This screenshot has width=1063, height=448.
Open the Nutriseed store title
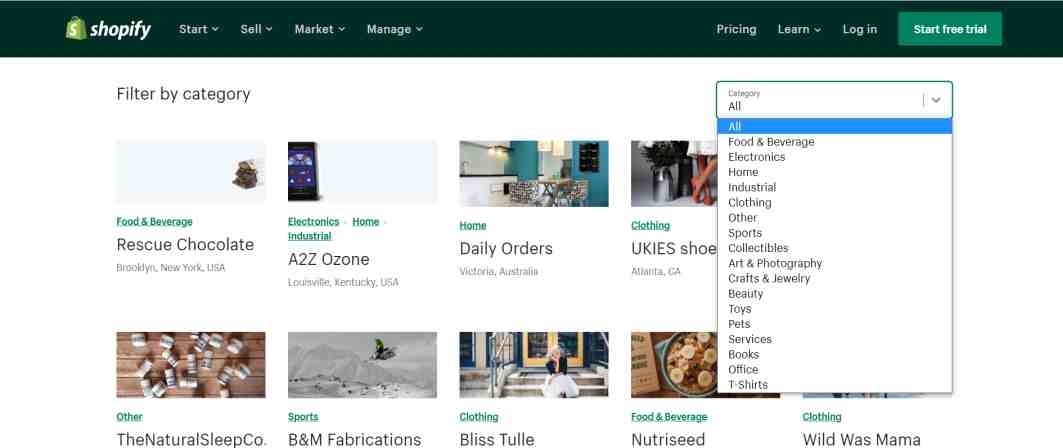click(668, 439)
